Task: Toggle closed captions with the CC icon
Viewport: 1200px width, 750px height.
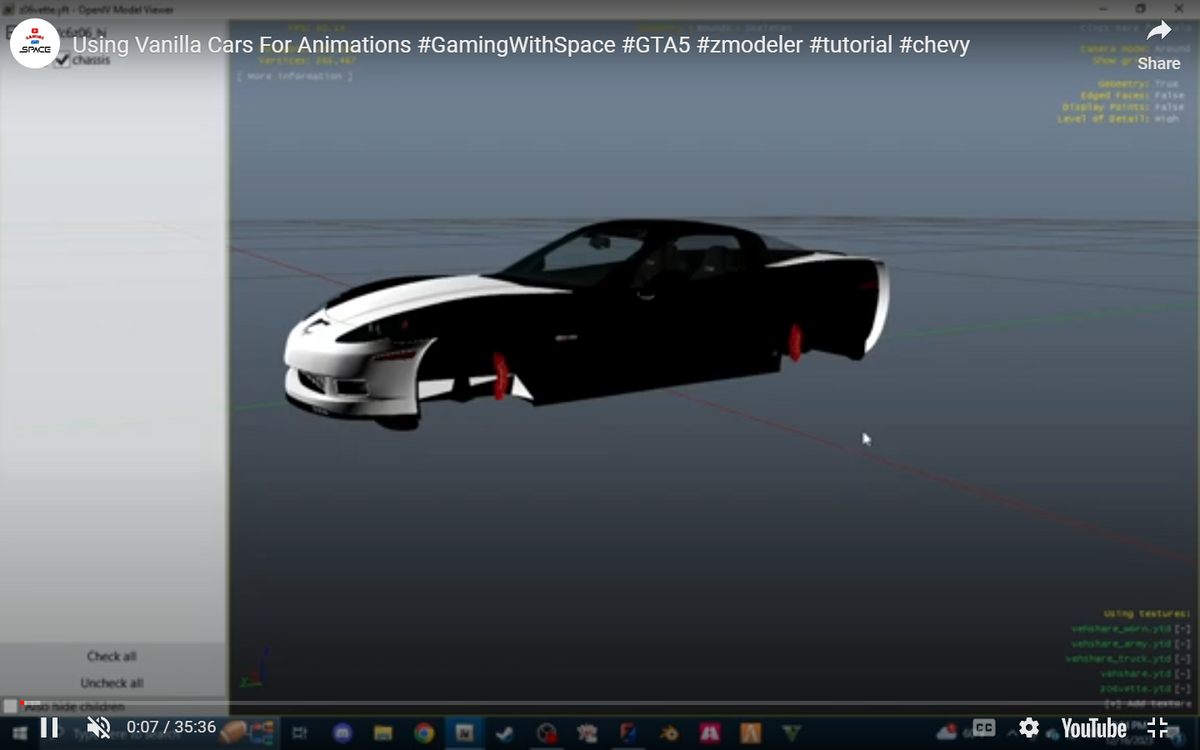Action: pos(984,728)
